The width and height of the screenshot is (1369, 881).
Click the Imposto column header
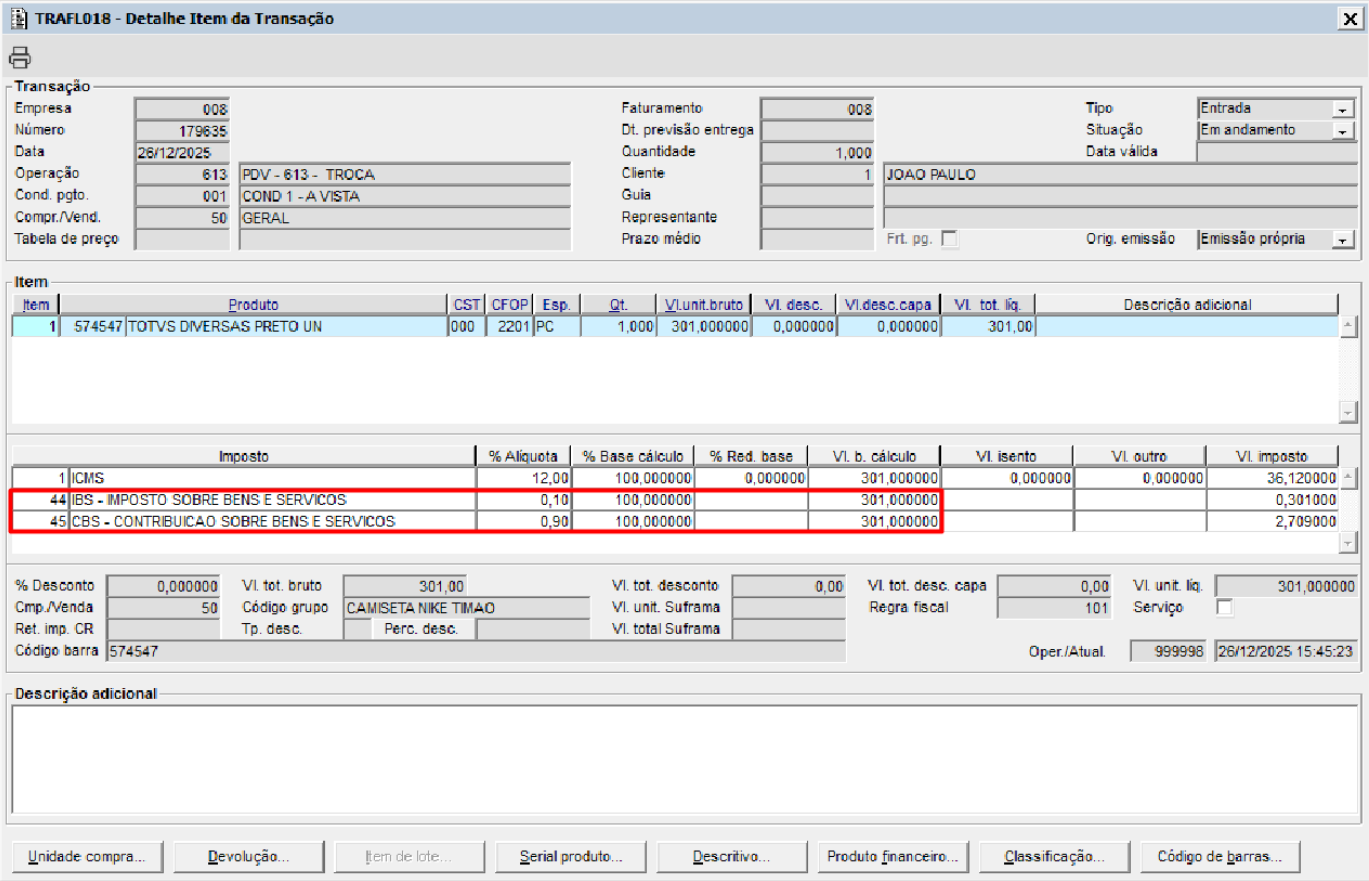[244, 456]
